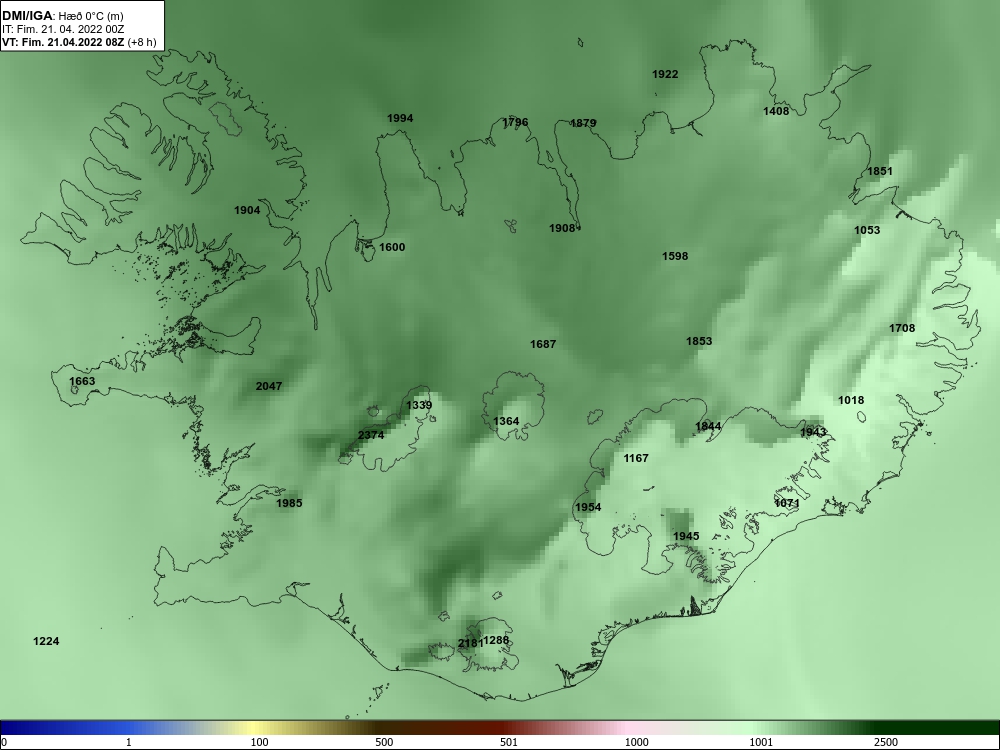Screen dimensions: 1000x750
Task: Select the 1853 height label
Action: click(x=699, y=341)
